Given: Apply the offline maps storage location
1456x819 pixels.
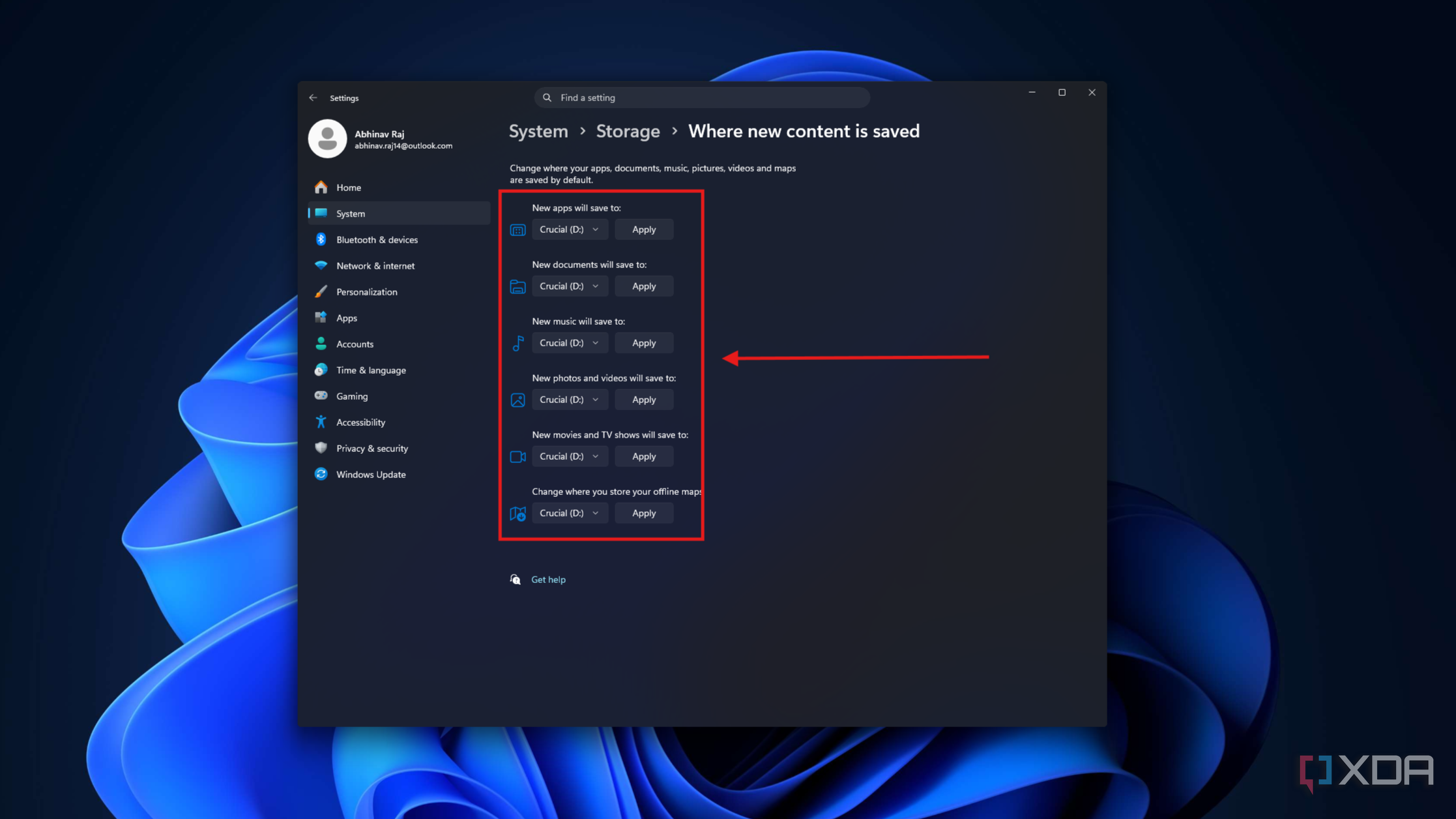Looking at the screenshot, I should pyautogui.click(x=644, y=513).
